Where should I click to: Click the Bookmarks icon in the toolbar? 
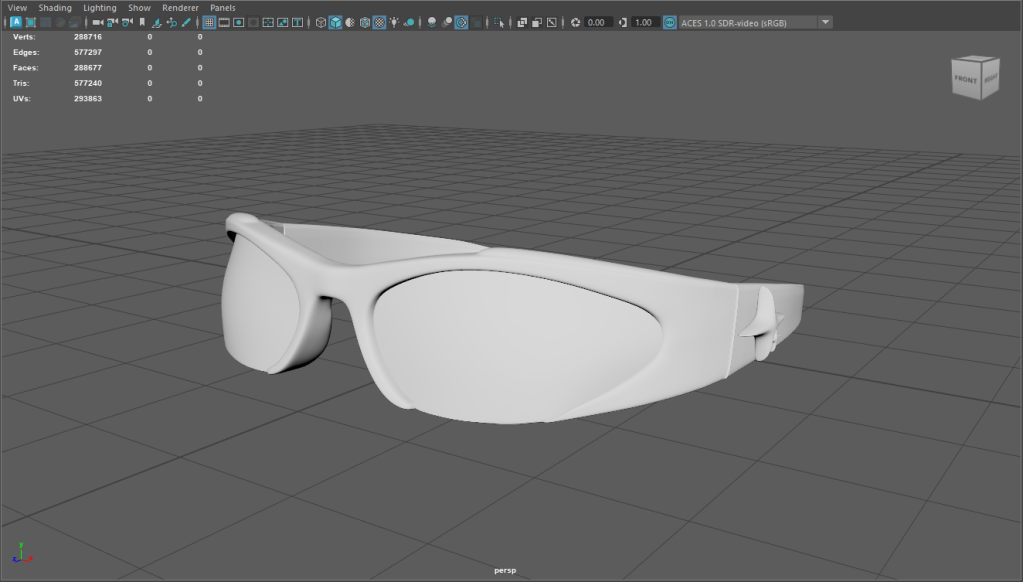click(x=141, y=22)
